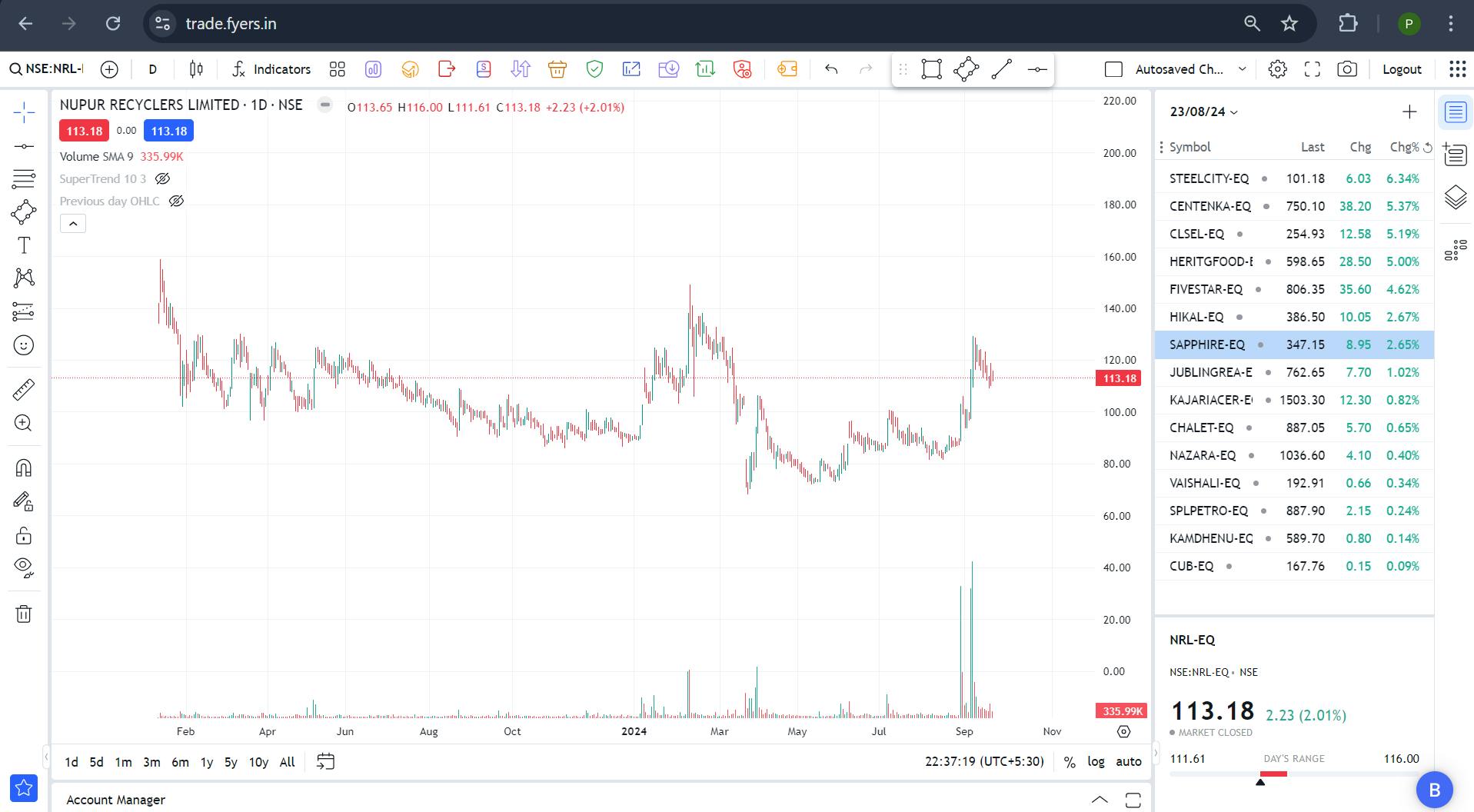Select the STEELCITY-EQ watchlist row
Screen dimensions: 1474x812
pos(1294,178)
